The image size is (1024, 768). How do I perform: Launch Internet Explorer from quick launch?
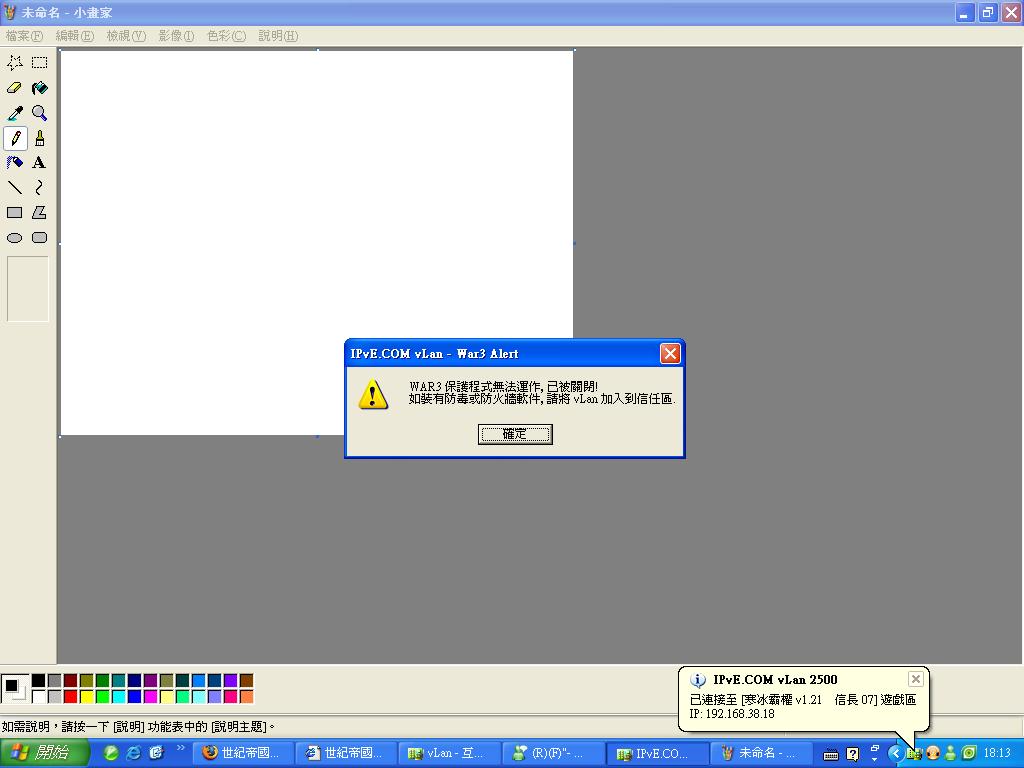click(x=134, y=753)
